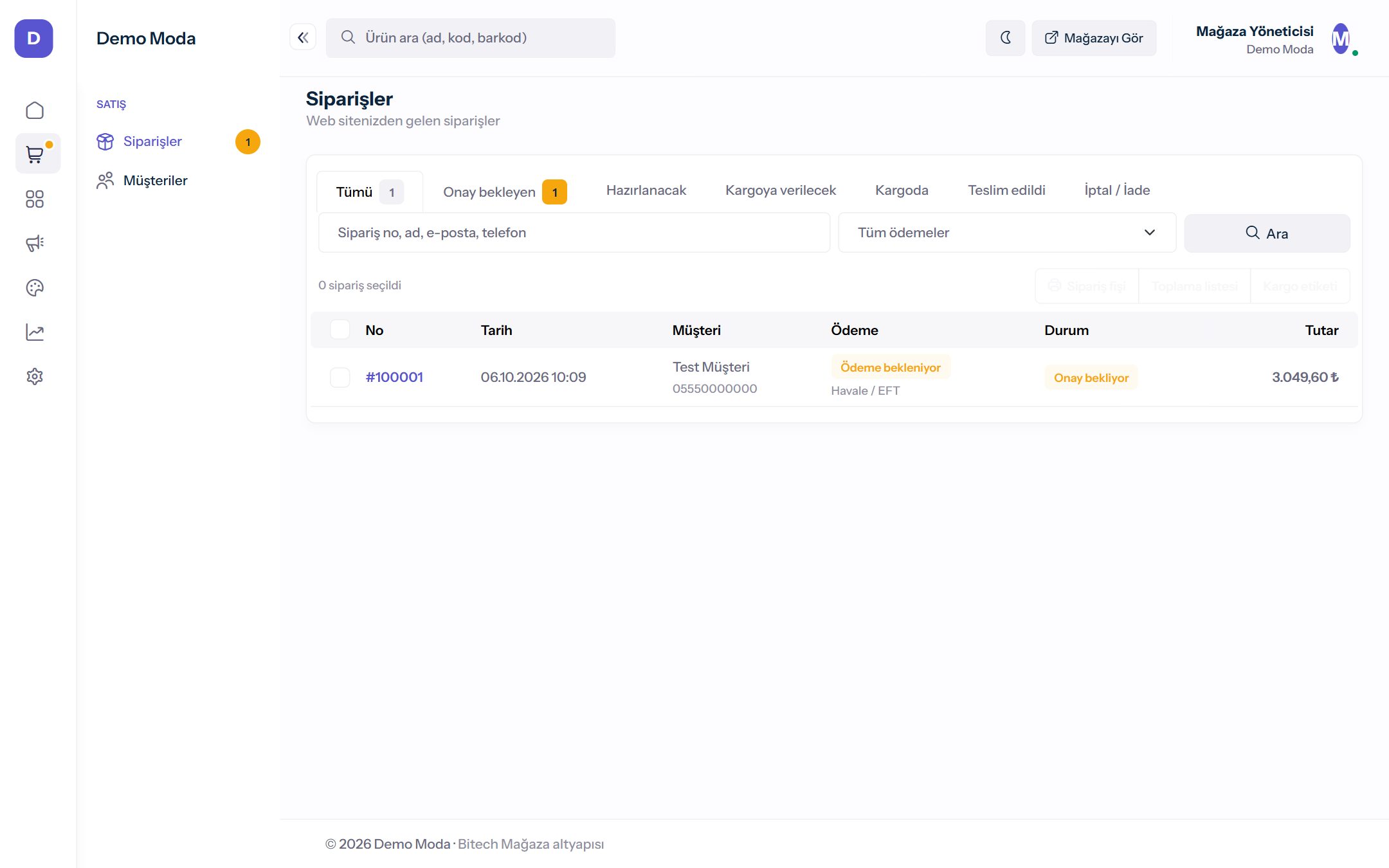Click the M user avatar

[1341, 39]
